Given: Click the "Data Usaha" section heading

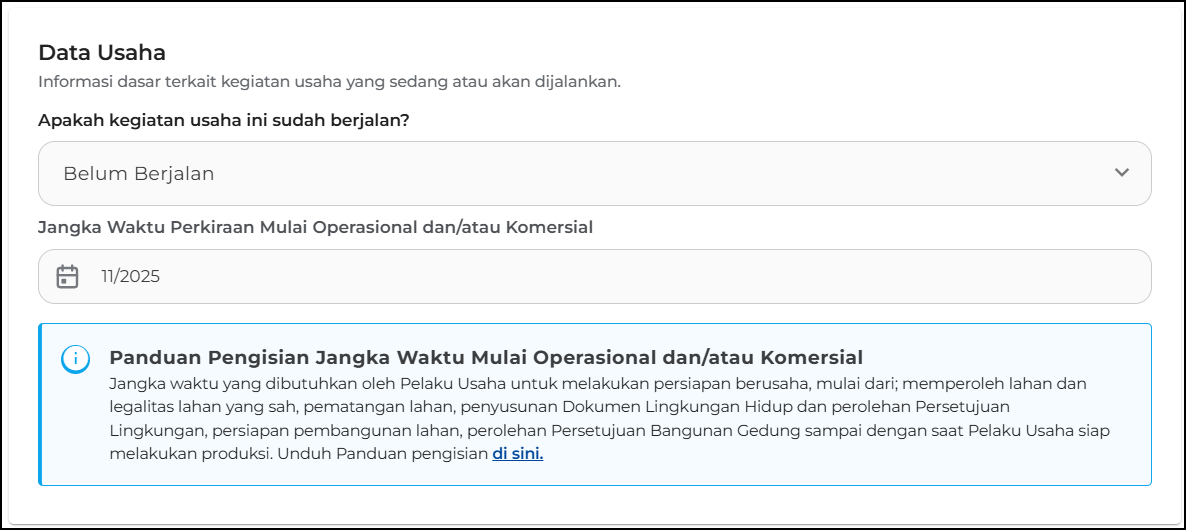Looking at the screenshot, I should tap(102, 52).
